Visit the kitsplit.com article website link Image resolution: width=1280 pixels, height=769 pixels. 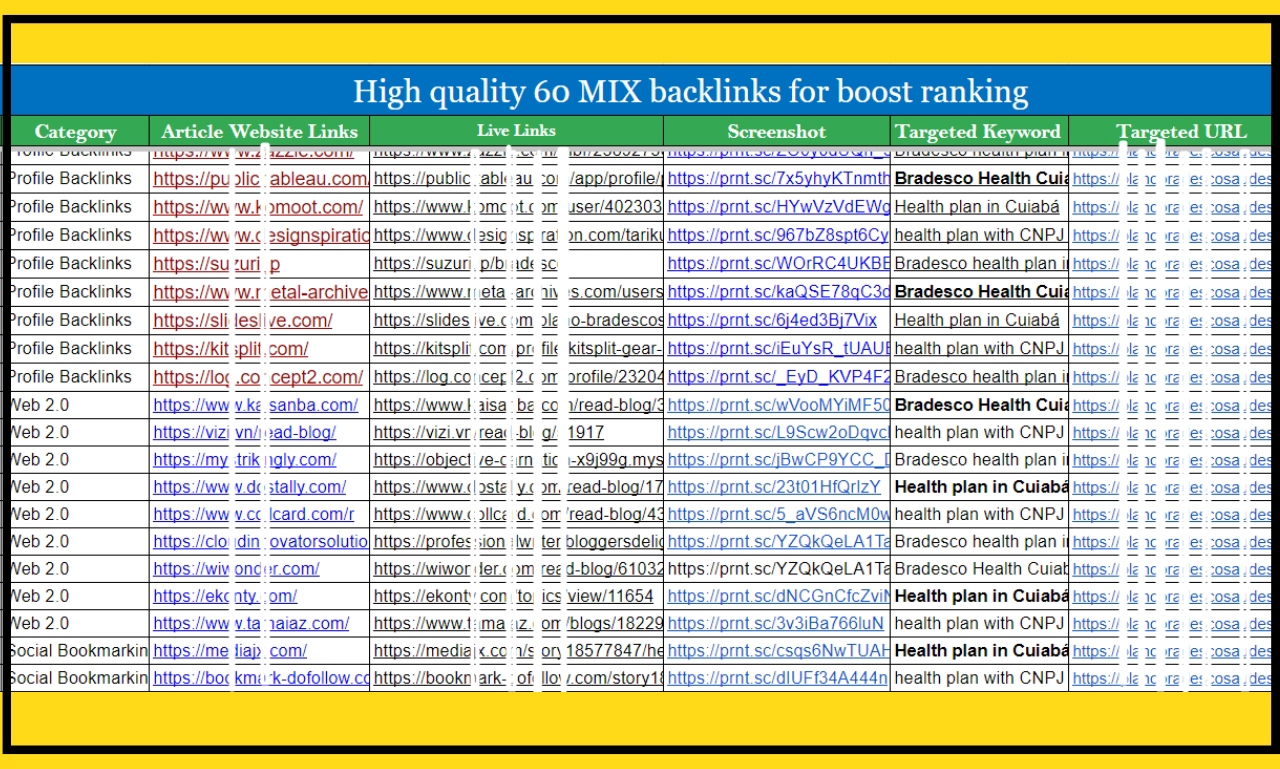[231, 349]
